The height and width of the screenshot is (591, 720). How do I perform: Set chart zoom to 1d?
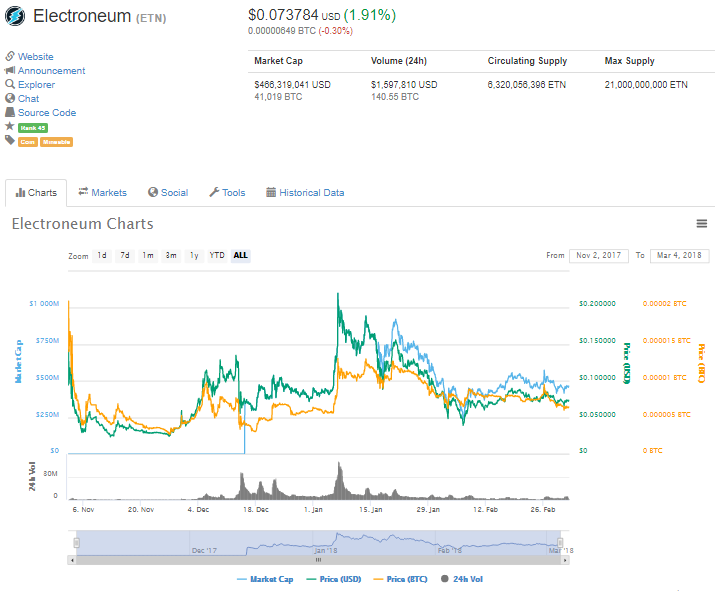(102, 255)
